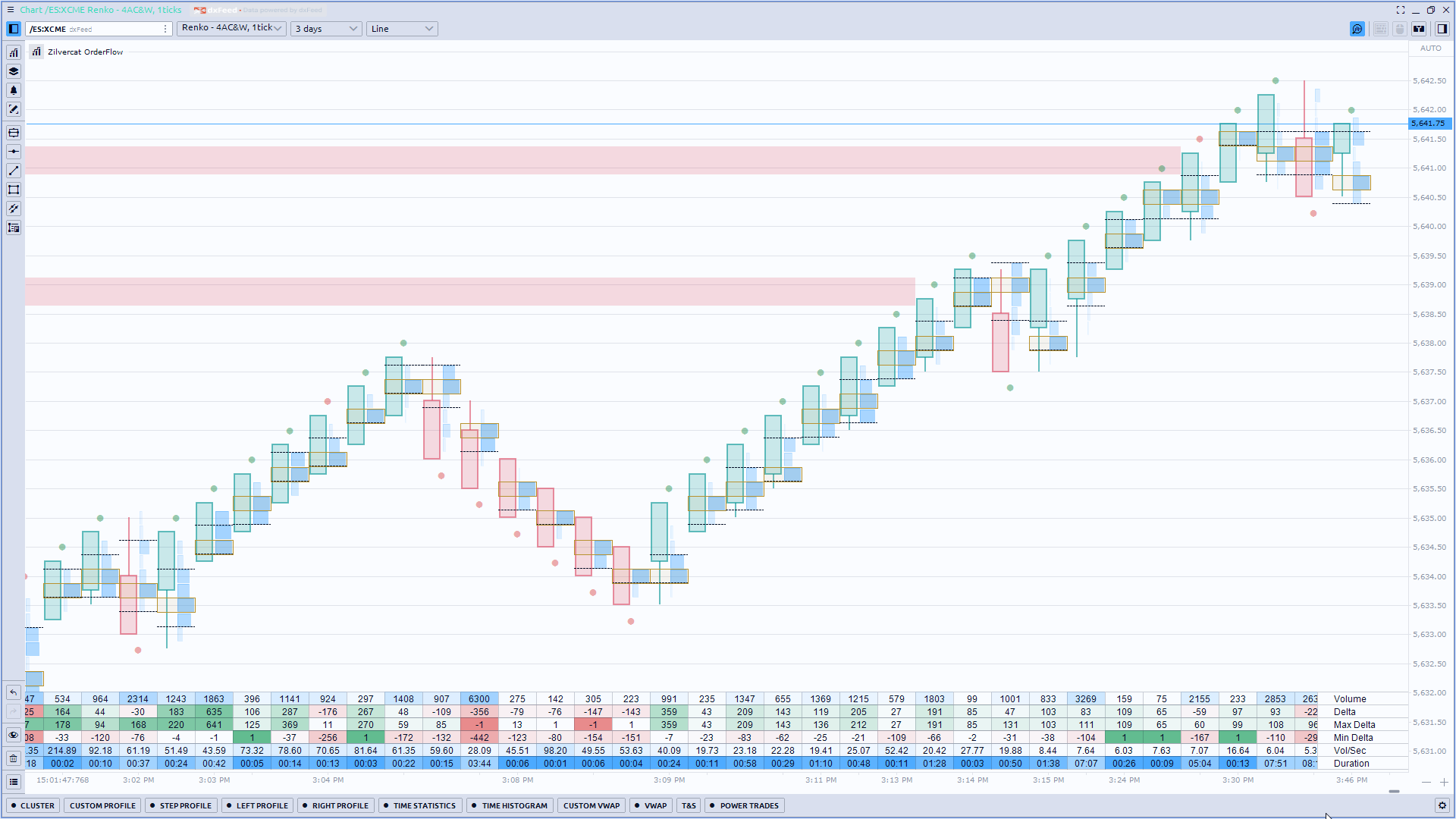The image size is (1456, 819).
Task: Open the Renko - 4AC&W aggregation dropdown
Action: click(231, 29)
